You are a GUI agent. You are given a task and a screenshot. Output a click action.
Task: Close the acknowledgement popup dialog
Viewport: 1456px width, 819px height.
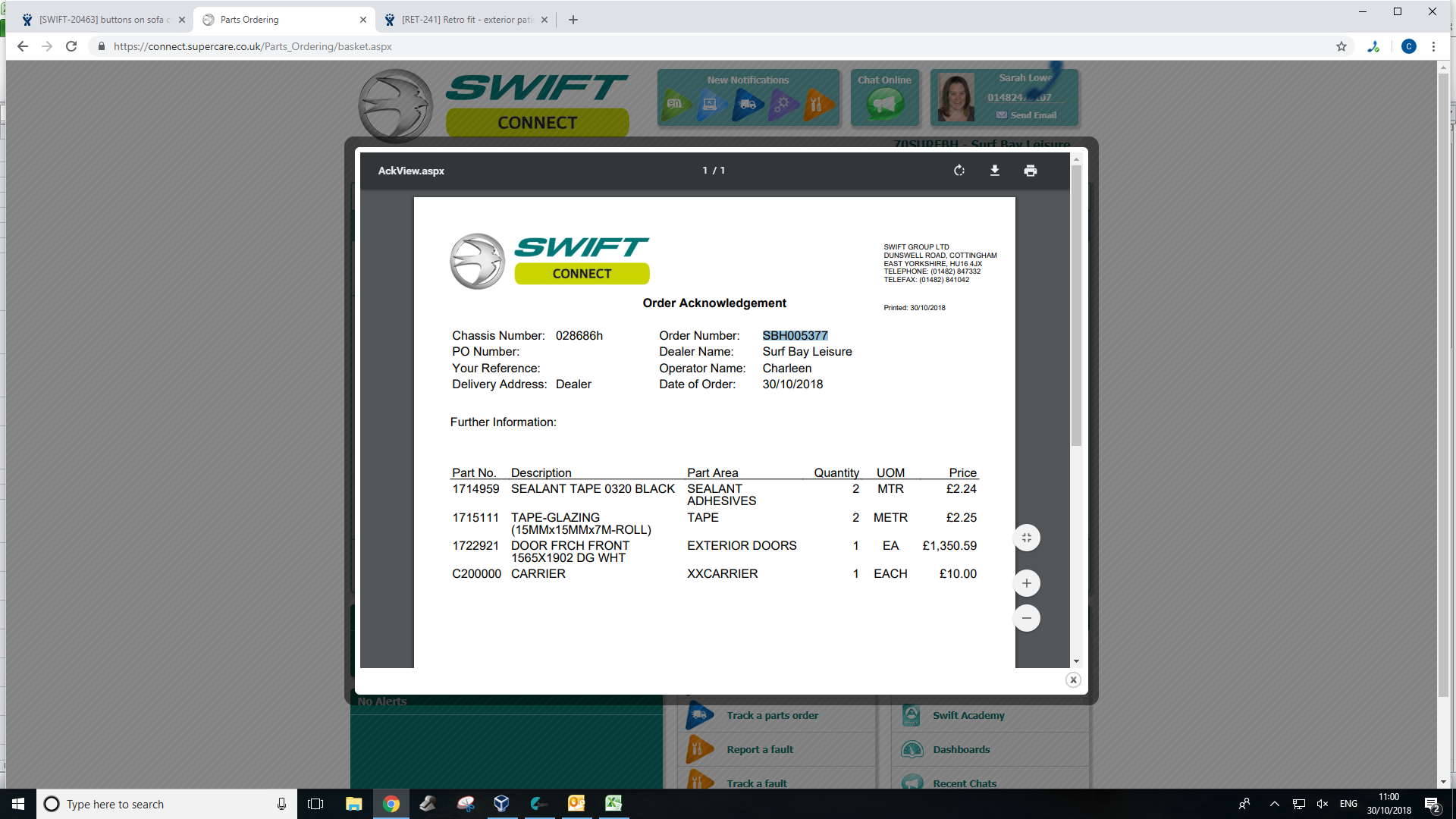click(x=1073, y=679)
